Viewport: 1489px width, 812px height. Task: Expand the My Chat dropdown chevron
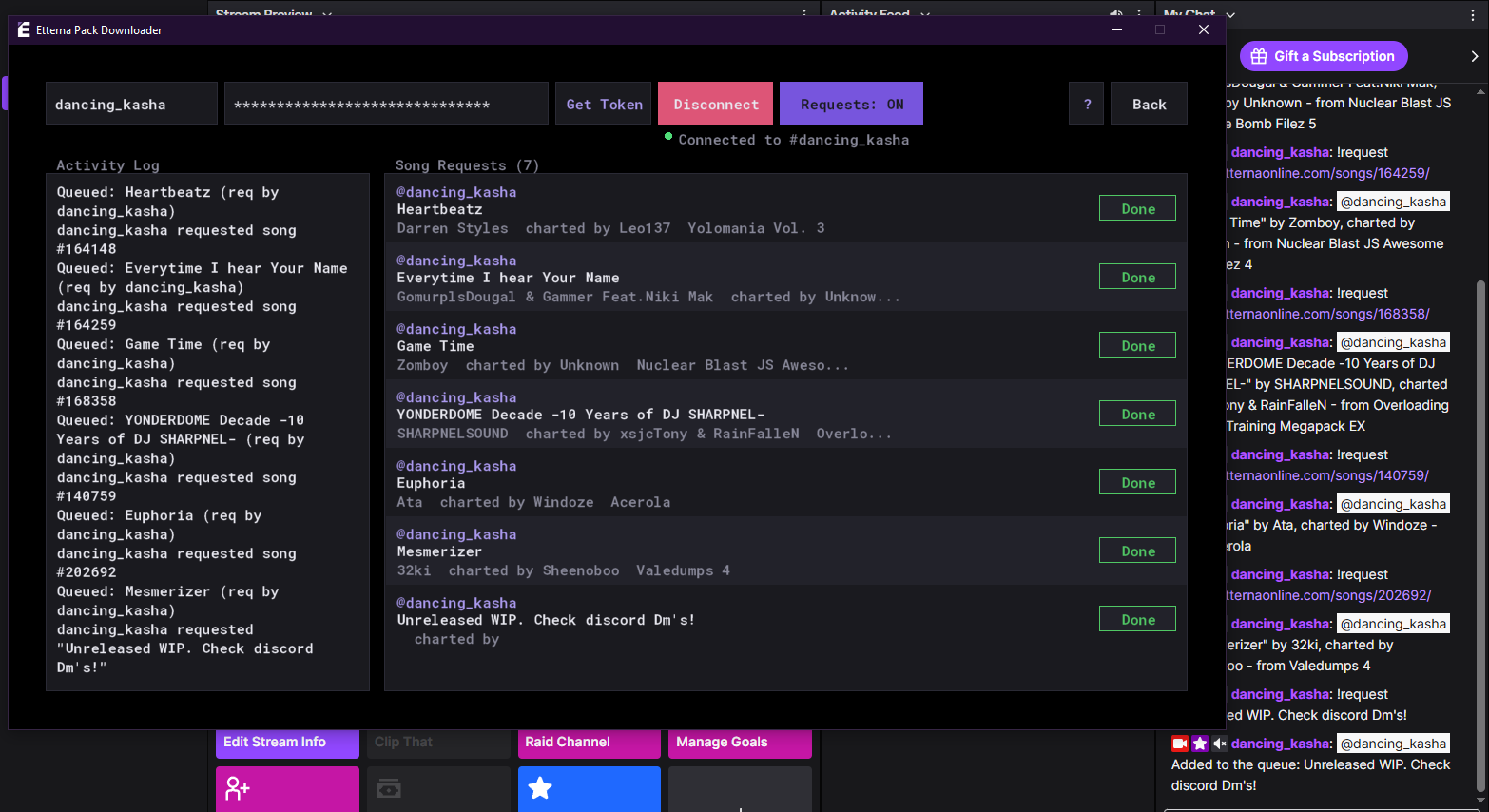(1230, 14)
